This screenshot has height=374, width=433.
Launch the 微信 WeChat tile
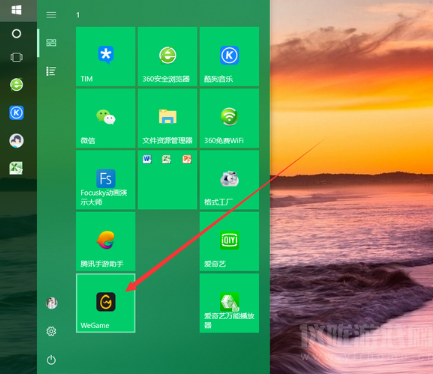(106, 118)
